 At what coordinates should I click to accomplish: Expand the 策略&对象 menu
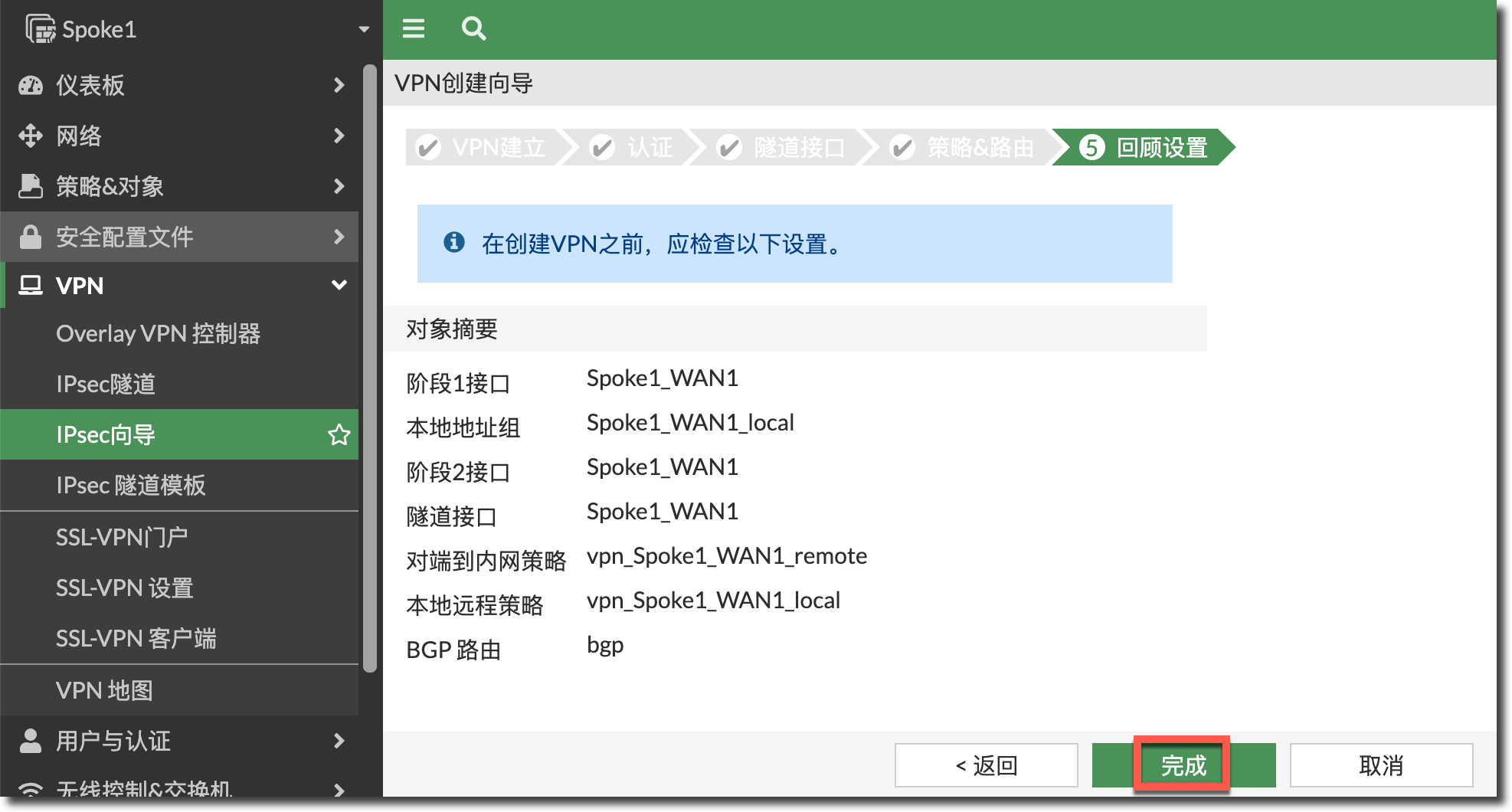[339, 186]
